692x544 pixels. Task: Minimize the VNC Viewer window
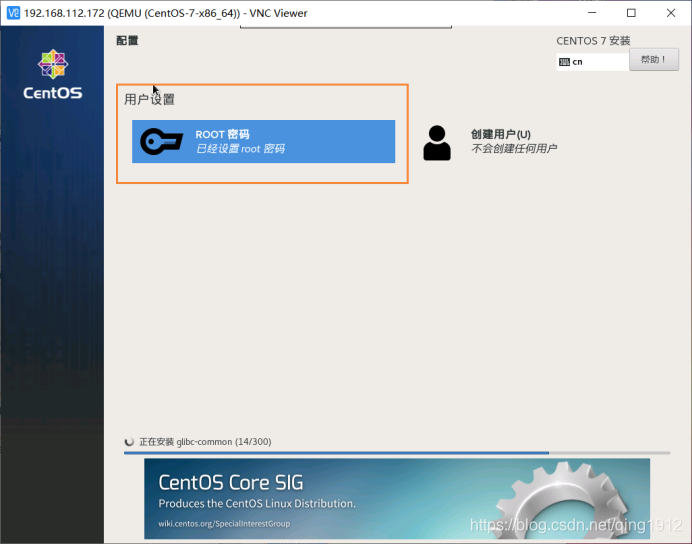(592, 13)
